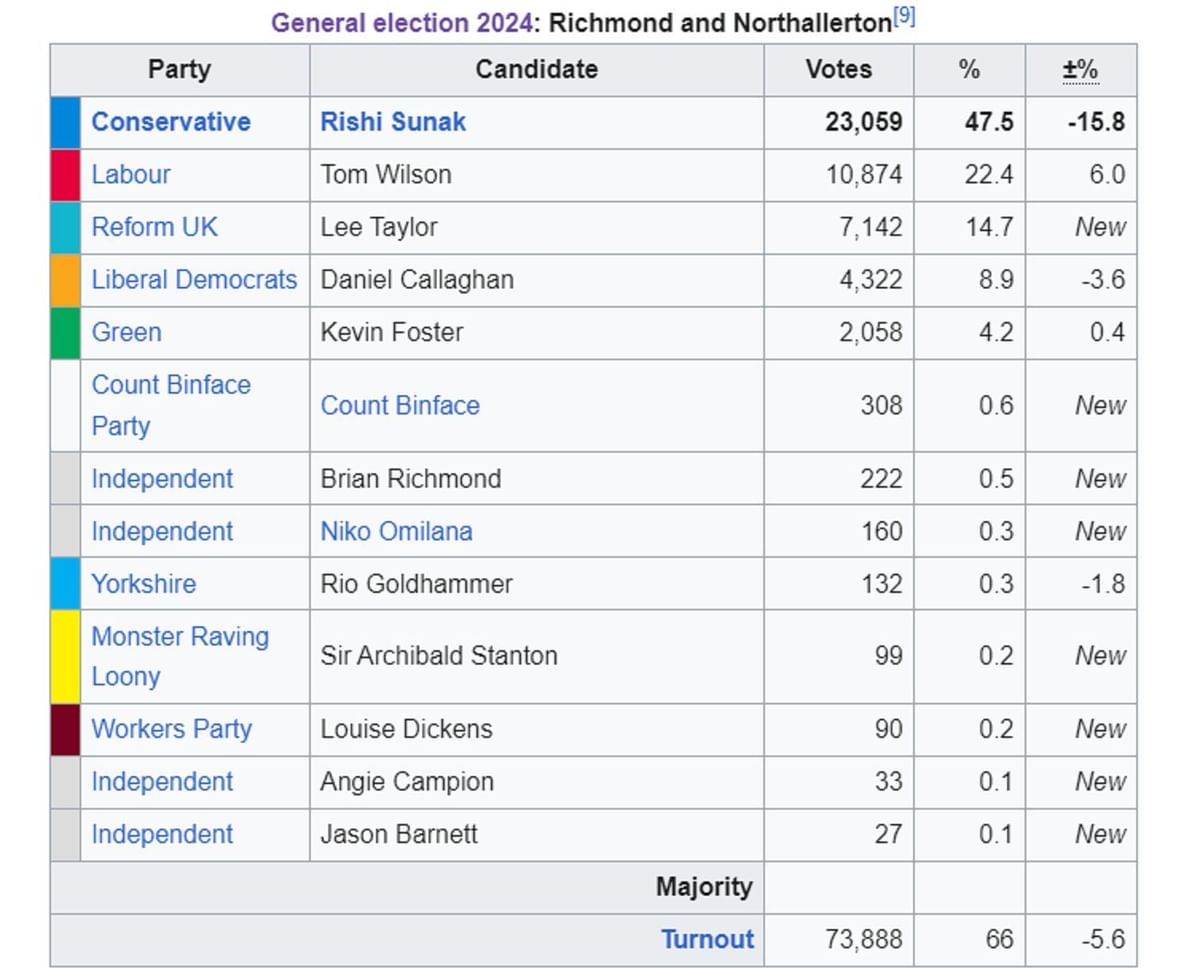
Task: Click the citation [9] reference
Action: [903, 17]
